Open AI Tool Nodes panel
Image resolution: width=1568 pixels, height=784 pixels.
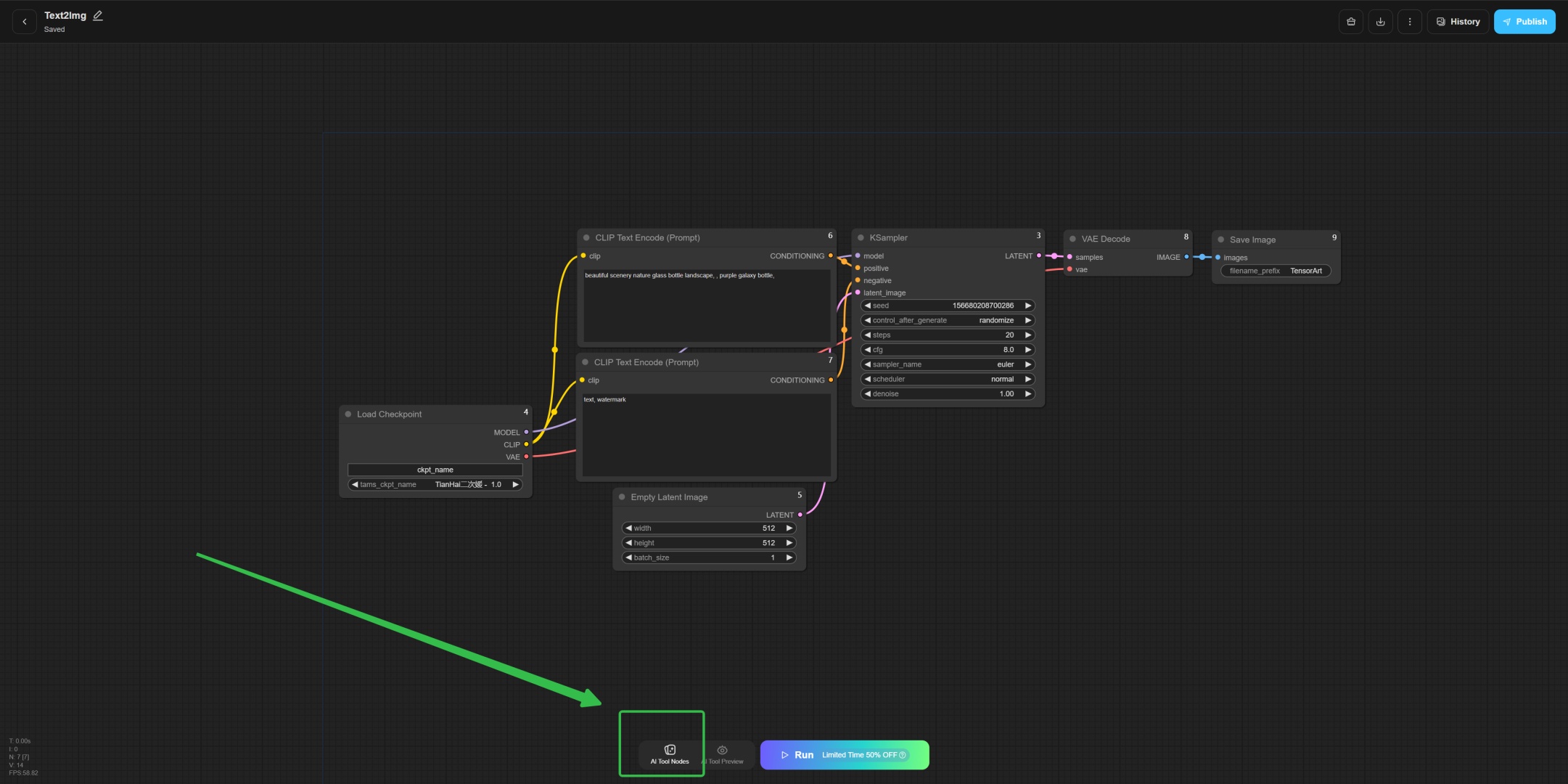[x=669, y=754]
